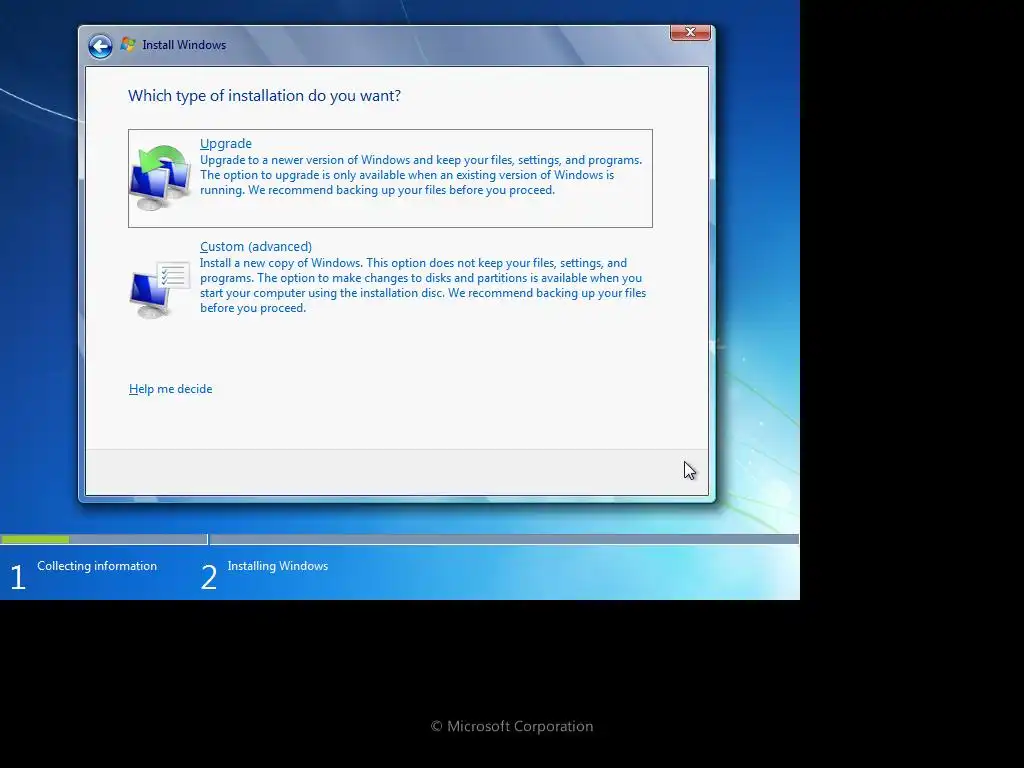The width and height of the screenshot is (1024, 768).
Task: Choose the Custom (advanced) installation option
Action: (x=390, y=279)
